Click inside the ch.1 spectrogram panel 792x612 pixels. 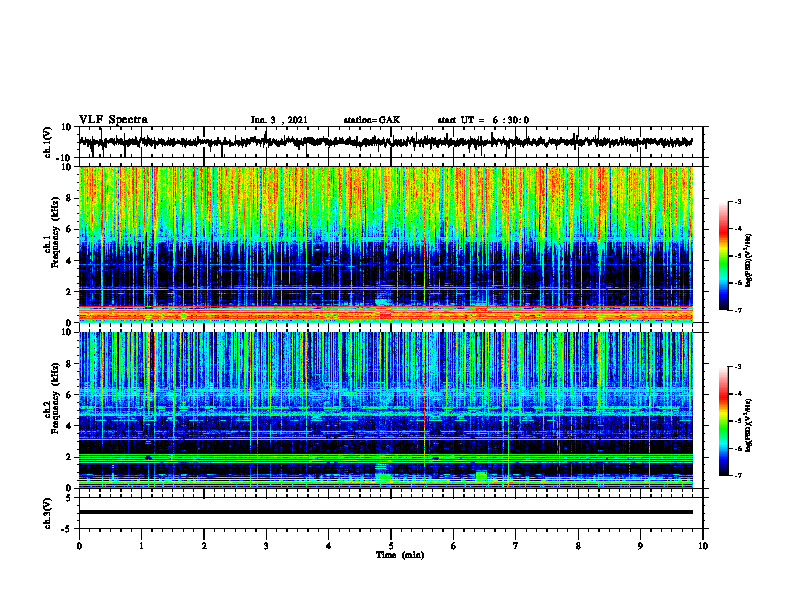pos(385,244)
